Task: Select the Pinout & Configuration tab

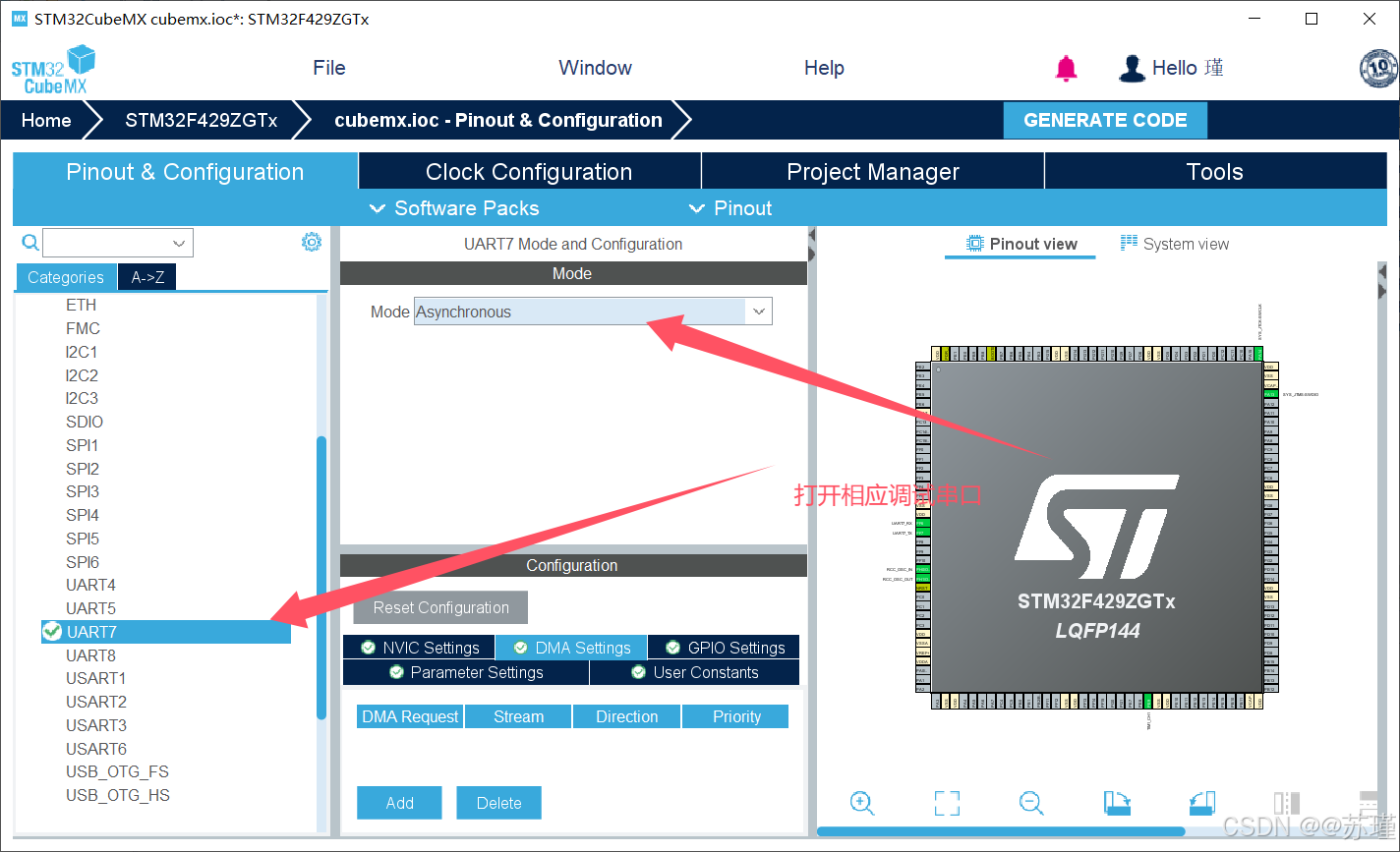Action: (x=185, y=171)
